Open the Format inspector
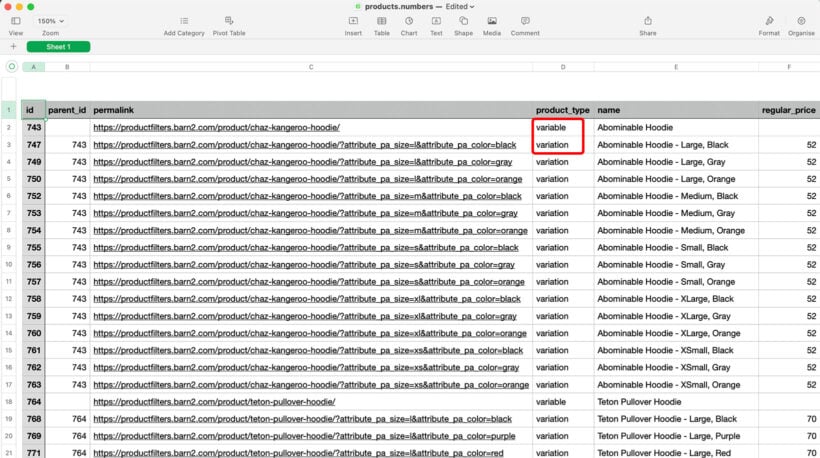This screenshot has width=820, height=458. click(769, 21)
